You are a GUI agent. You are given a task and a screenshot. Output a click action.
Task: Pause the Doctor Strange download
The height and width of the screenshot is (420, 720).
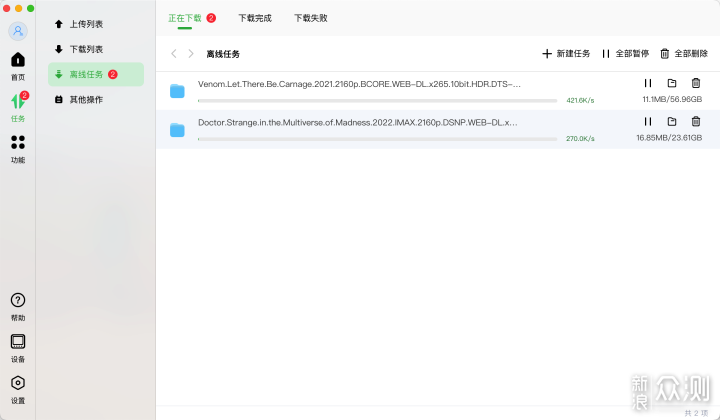(x=648, y=122)
